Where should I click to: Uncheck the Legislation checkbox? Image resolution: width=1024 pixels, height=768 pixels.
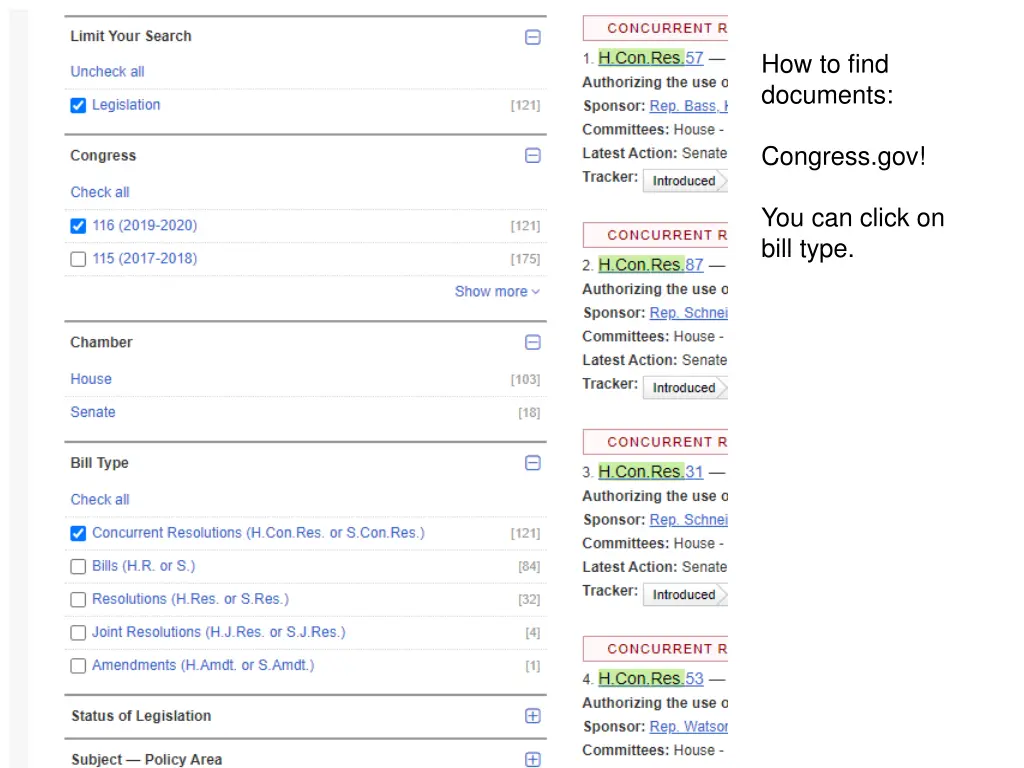(x=78, y=105)
